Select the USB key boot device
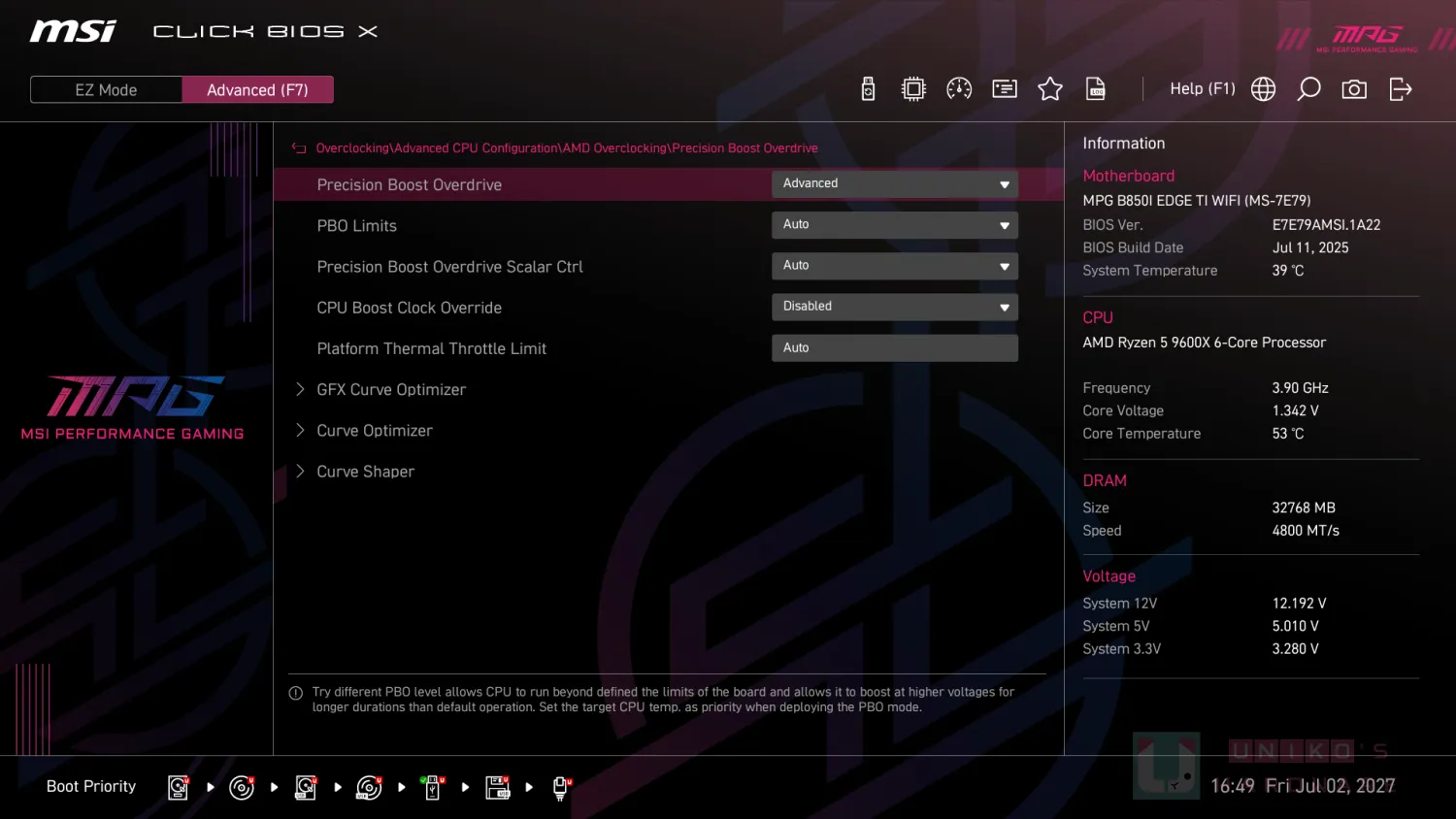The image size is (1456, 819). (433, 787)
